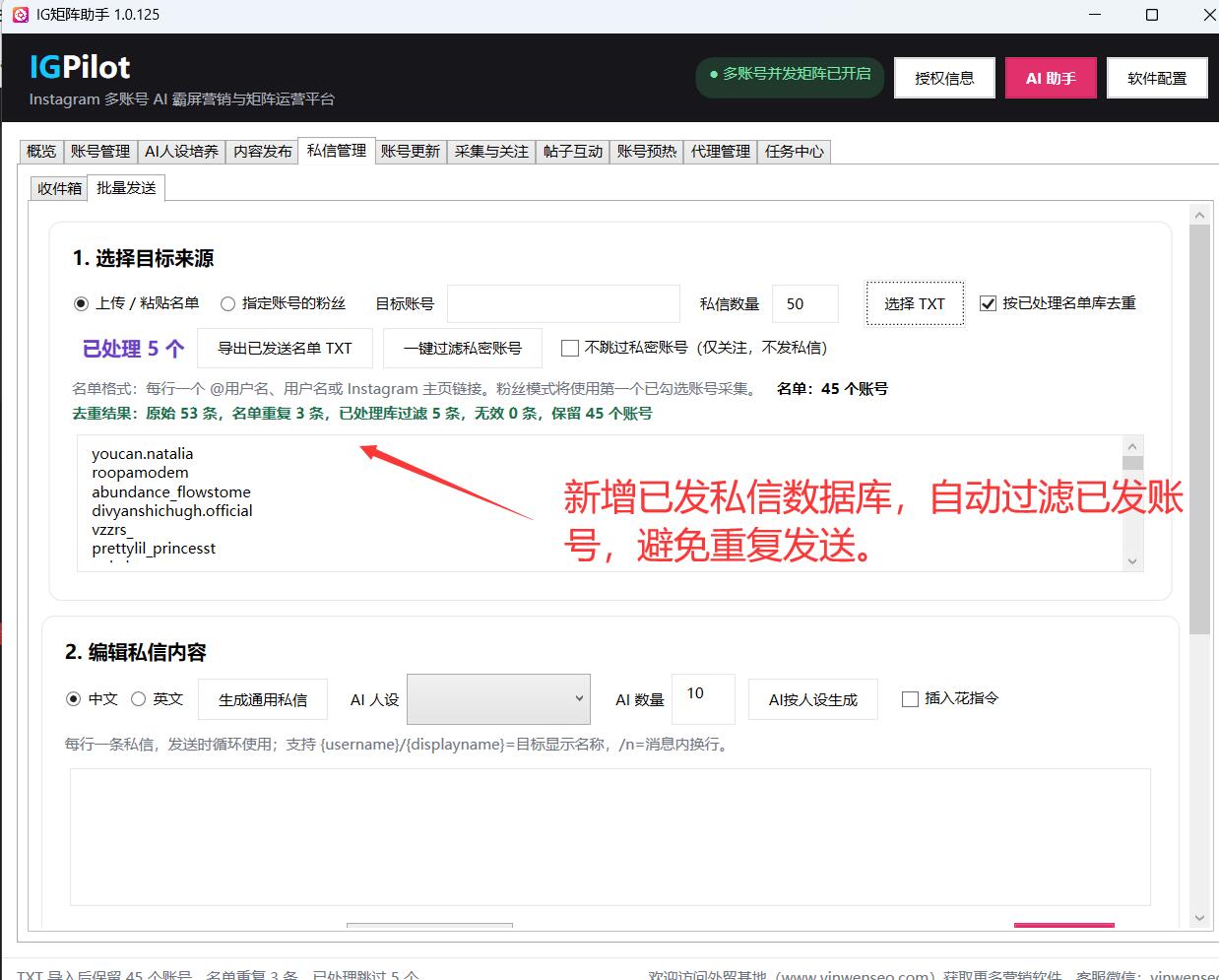The width and height of the screenshot is (1219, 980).
Task: Edit the 私信数量 field showing 50
Action: [x=805, y=303]
